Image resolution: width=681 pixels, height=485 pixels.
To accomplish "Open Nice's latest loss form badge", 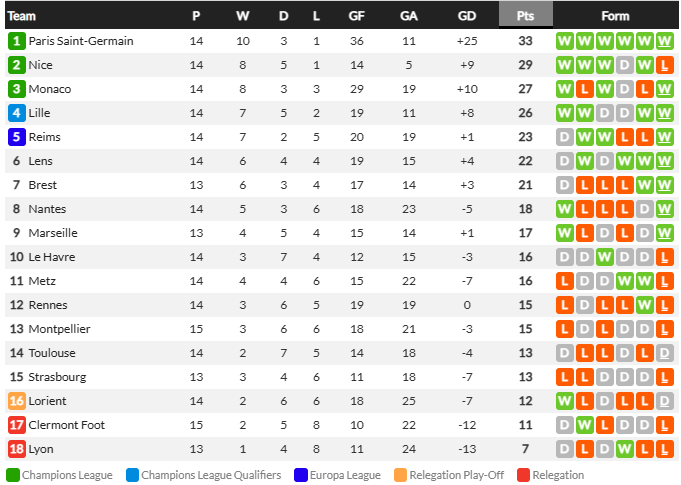I will pyautogui.click(x=664, y=65).
